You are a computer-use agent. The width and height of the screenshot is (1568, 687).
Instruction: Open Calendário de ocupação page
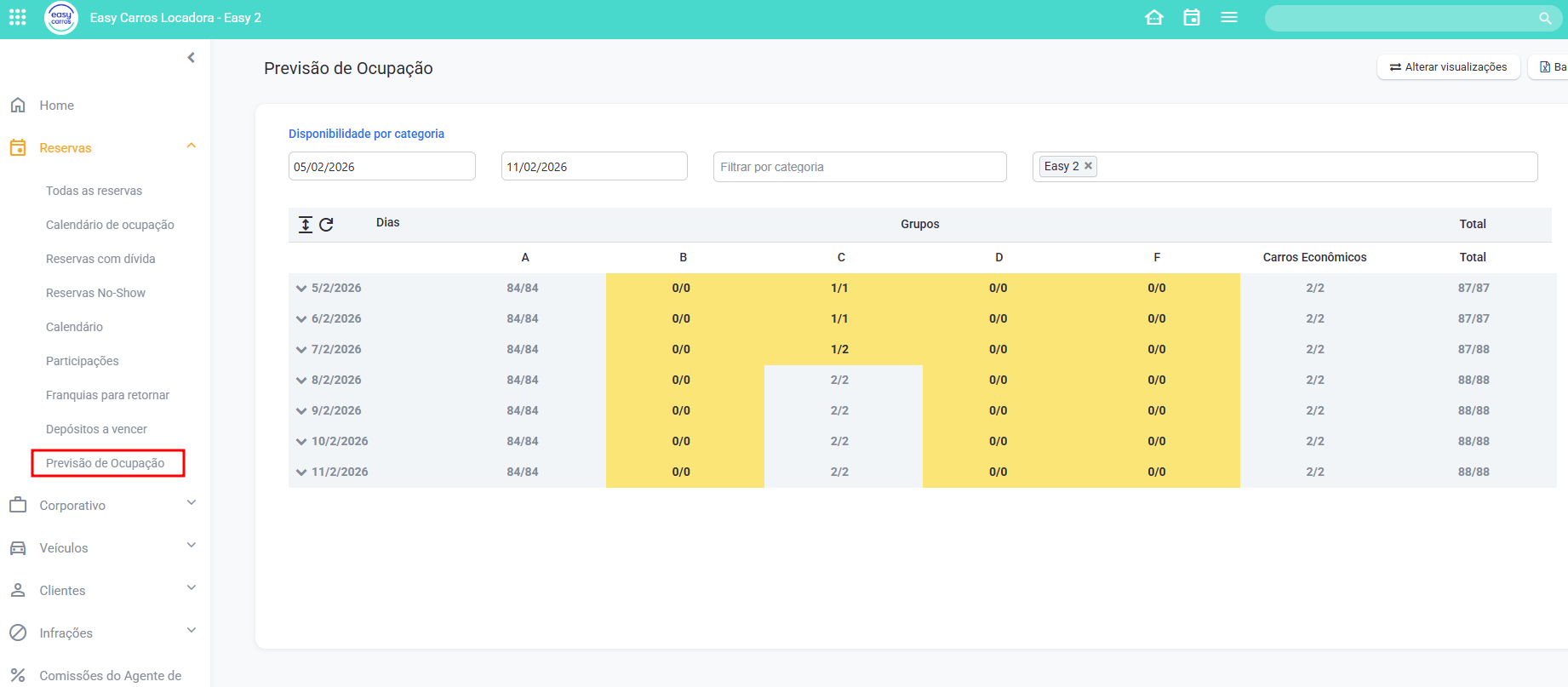tap(110, 225)
